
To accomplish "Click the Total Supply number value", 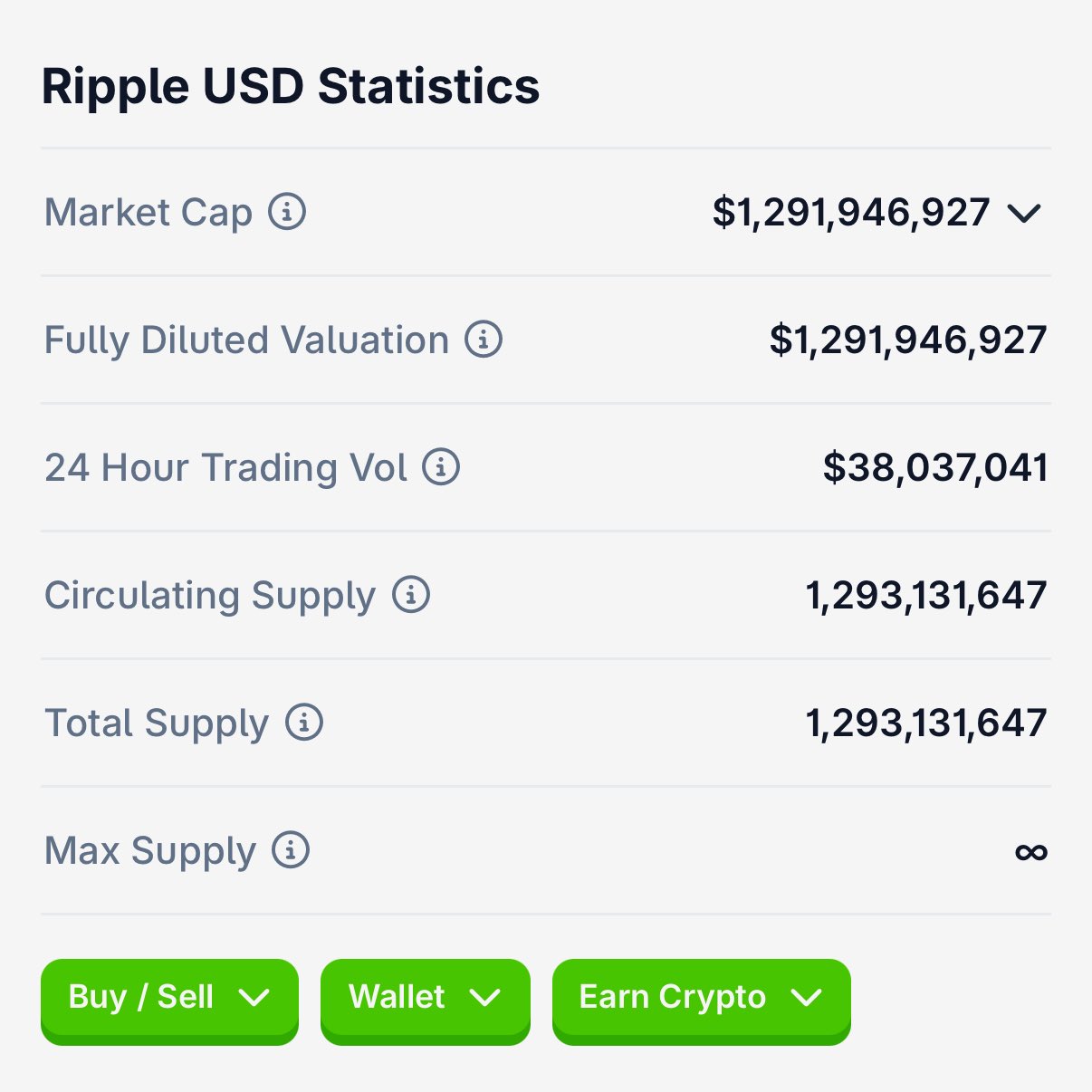I will click(x=925, y=723).
